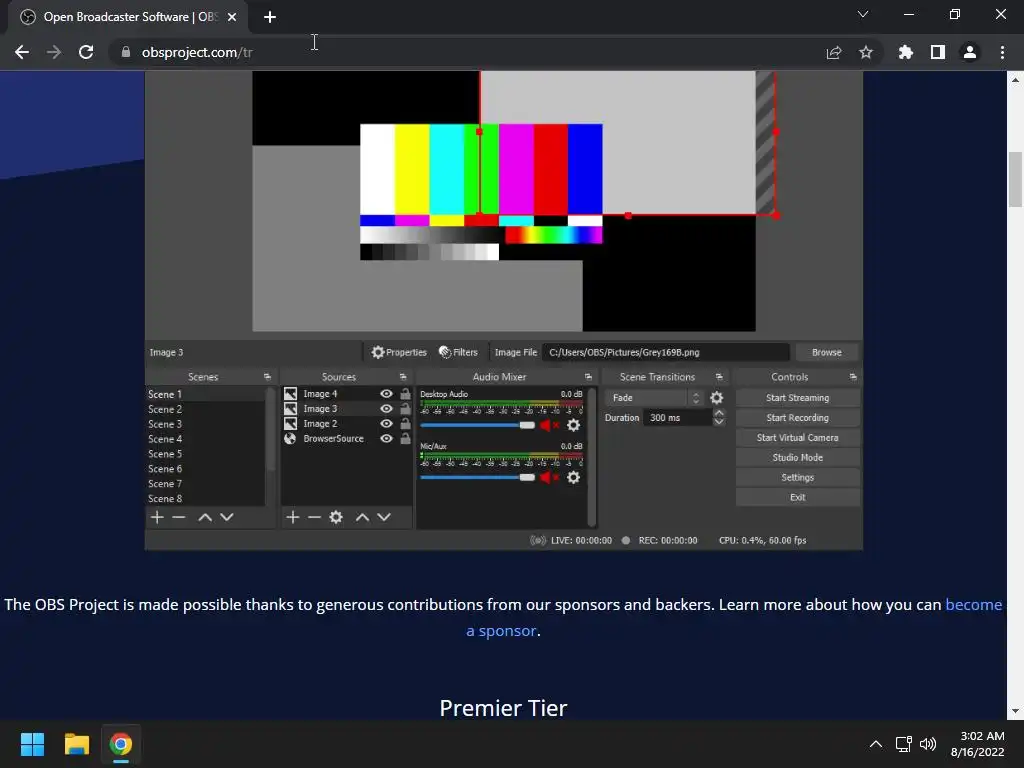The width and height of the screenshot is (1024, 768).
Task: Move scene down with arrow
Action: tap(227, 517)
